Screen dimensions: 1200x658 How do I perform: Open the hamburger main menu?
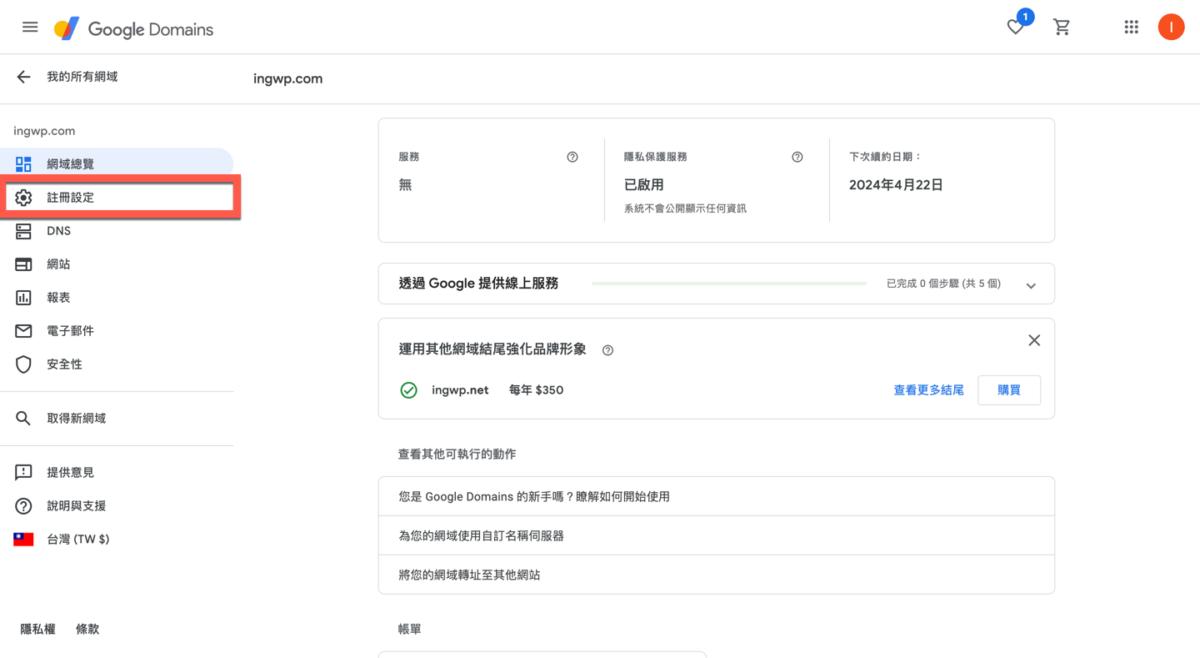tap(30, 27)
